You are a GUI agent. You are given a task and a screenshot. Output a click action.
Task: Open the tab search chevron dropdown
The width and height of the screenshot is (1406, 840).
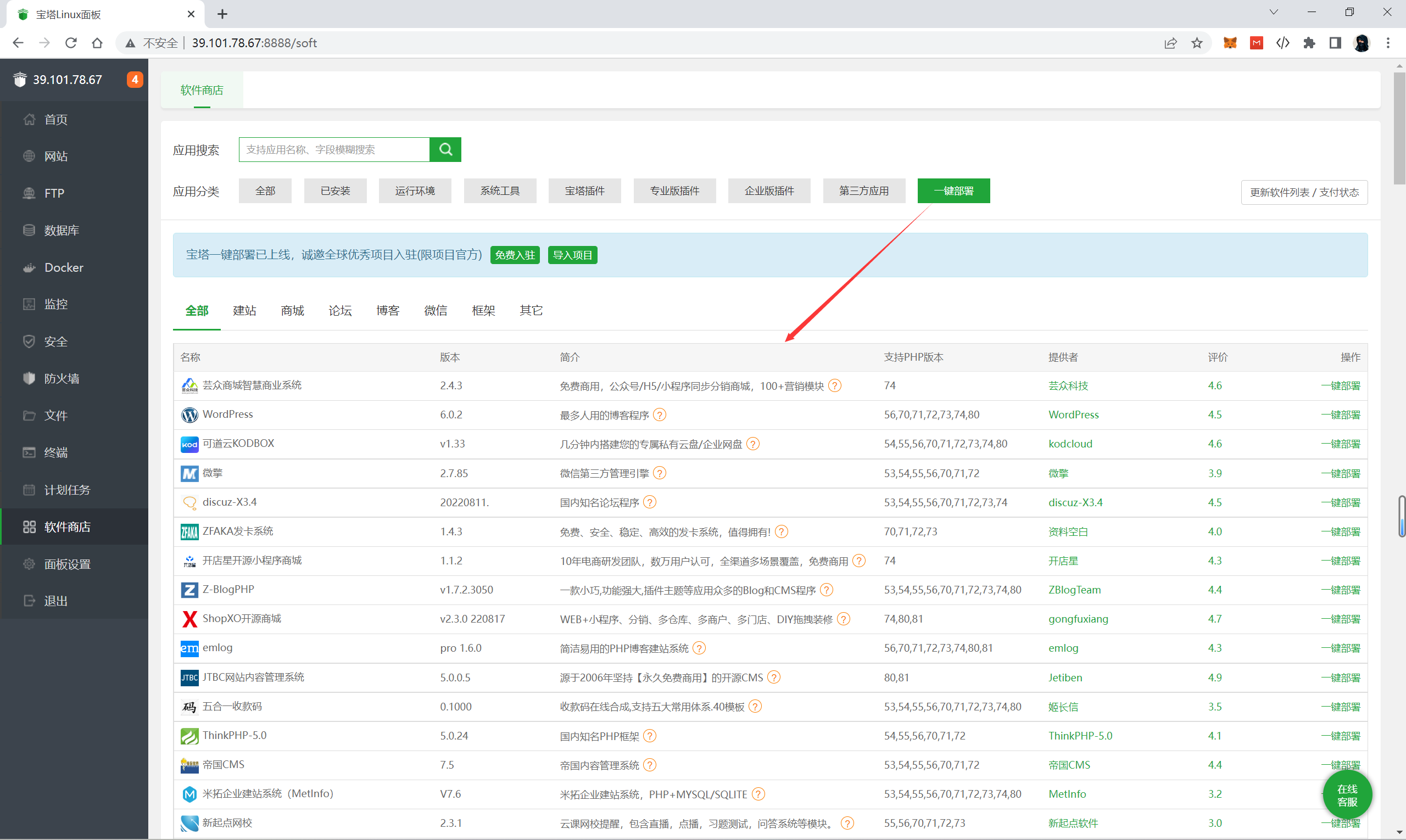click(x=1274, y=13)
